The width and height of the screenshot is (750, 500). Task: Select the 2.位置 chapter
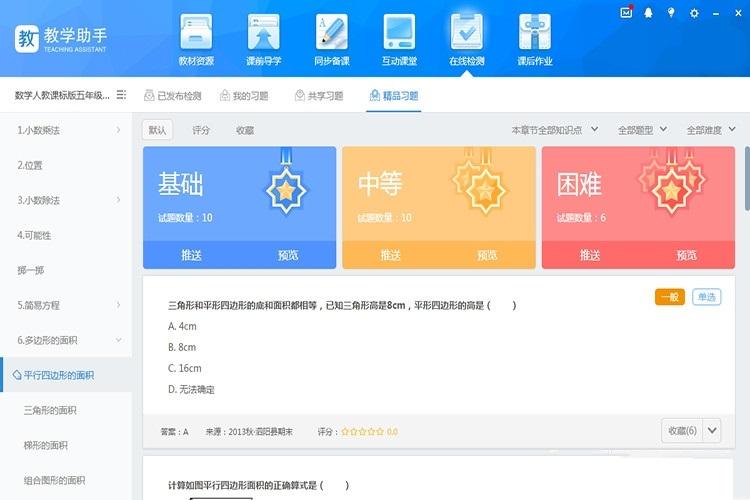(x=30, y=165)
